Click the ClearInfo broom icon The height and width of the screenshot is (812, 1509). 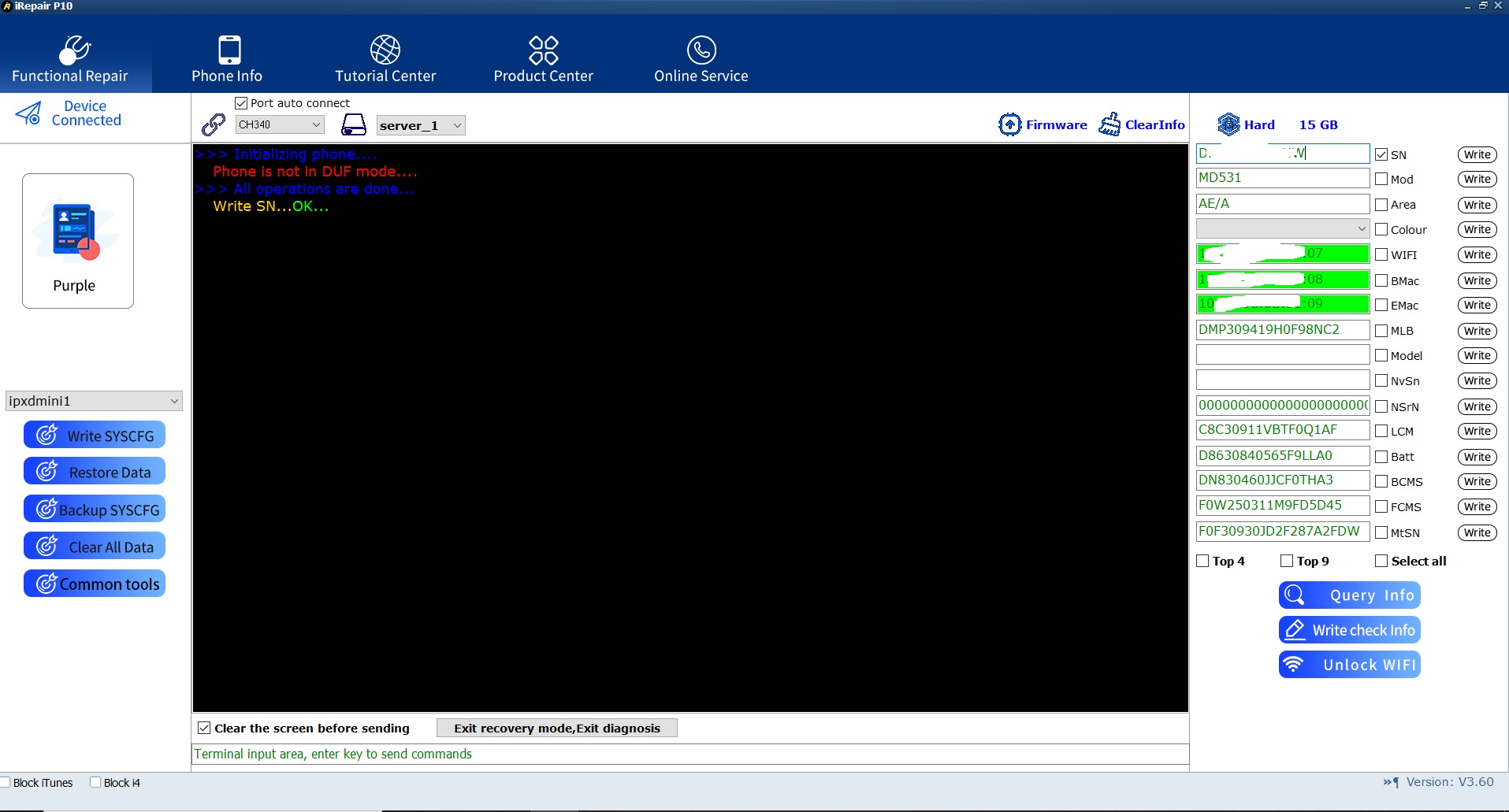click(x=1109, y=124)
